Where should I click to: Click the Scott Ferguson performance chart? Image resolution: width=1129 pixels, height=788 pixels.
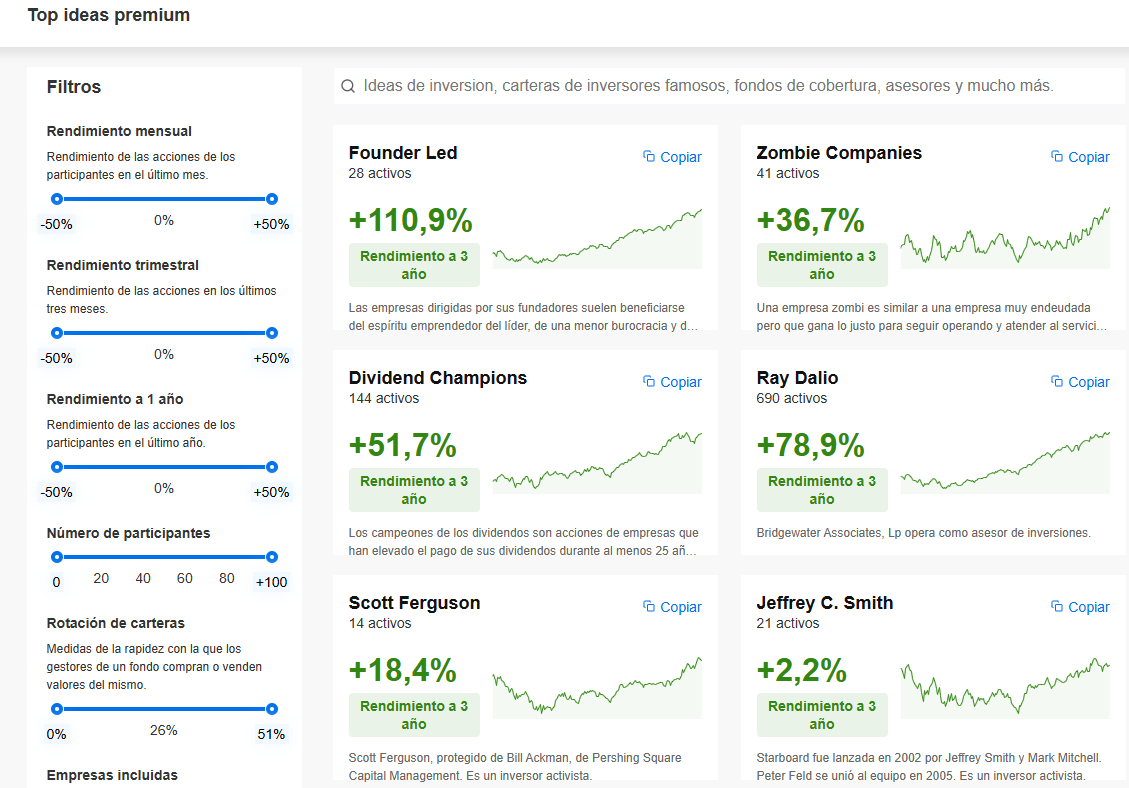597,688
